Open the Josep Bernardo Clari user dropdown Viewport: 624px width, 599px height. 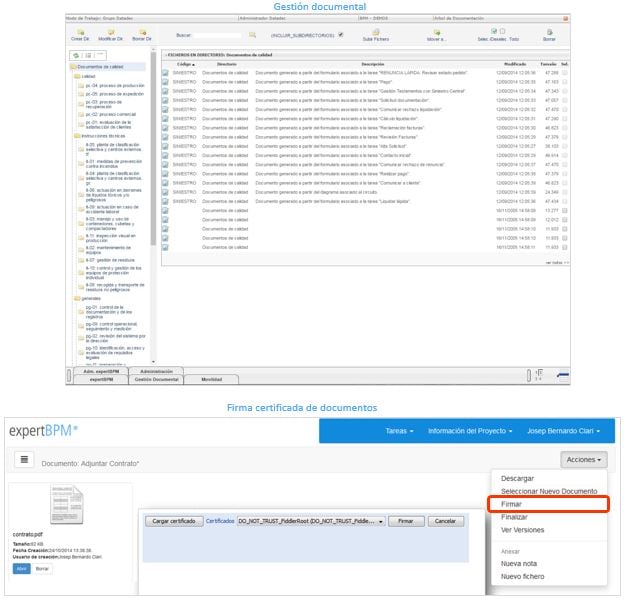(564, 431)
